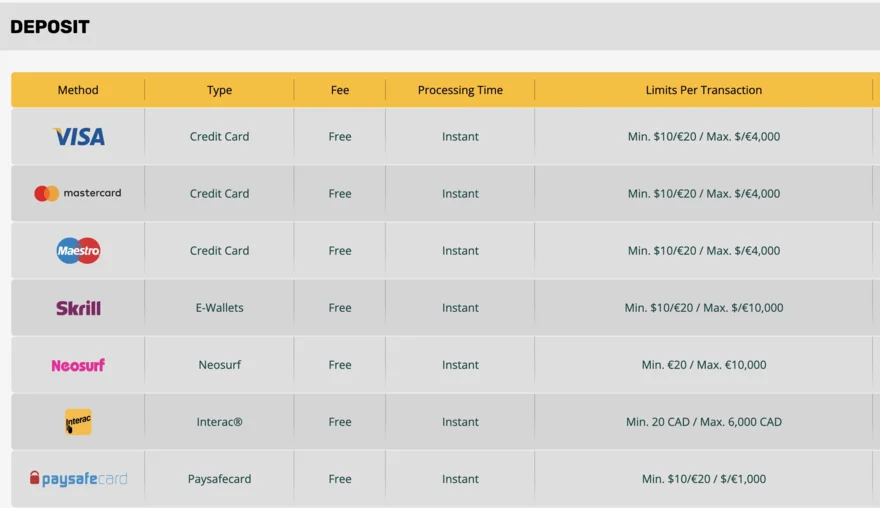
Task: Click the Interac logo
Action: (78, 422)
